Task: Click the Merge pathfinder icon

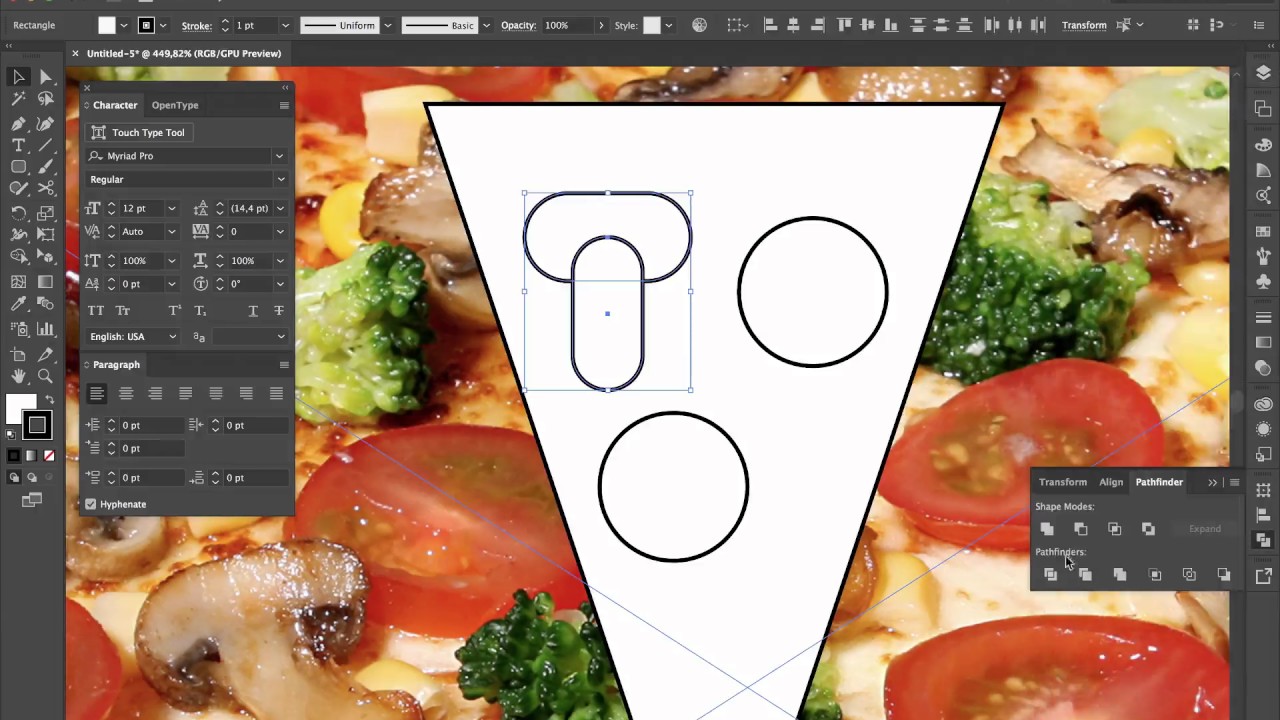Action: 1120,575
